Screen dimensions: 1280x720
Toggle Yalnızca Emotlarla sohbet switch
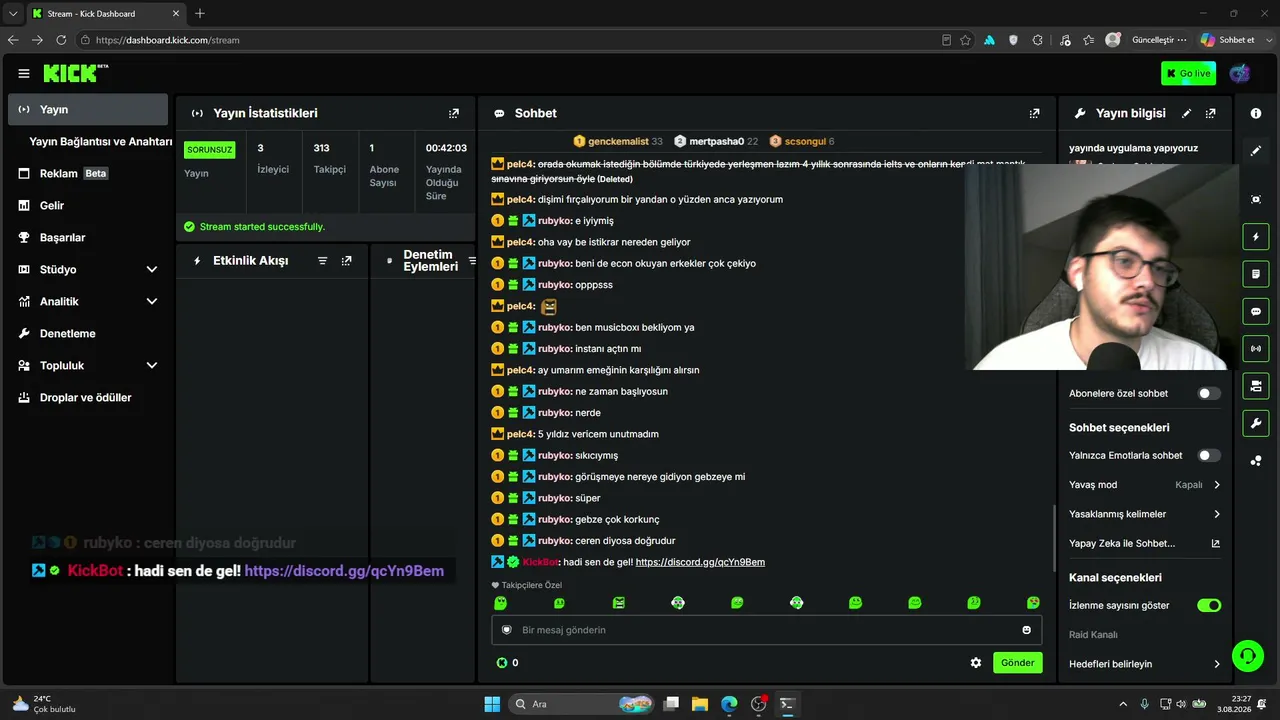(1209, 456)
